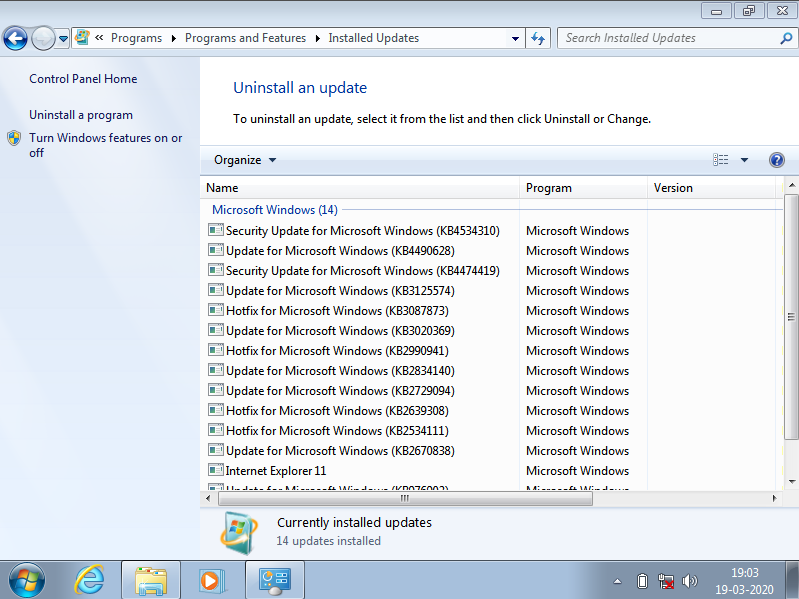This screenshot has height=599, width=799.
Task: Sort by the Name column header
Action: coord(360,188)
